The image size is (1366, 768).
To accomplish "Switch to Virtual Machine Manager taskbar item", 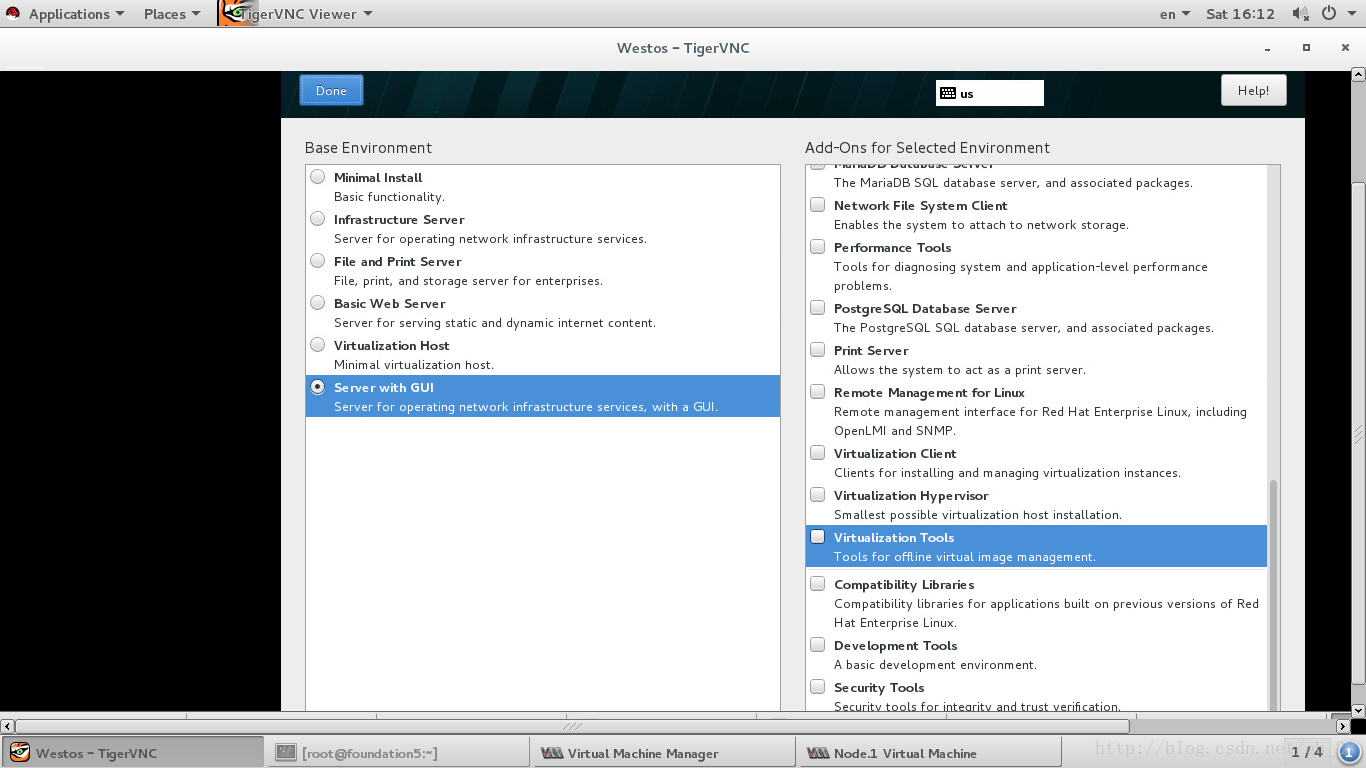I will coord(664,753).
